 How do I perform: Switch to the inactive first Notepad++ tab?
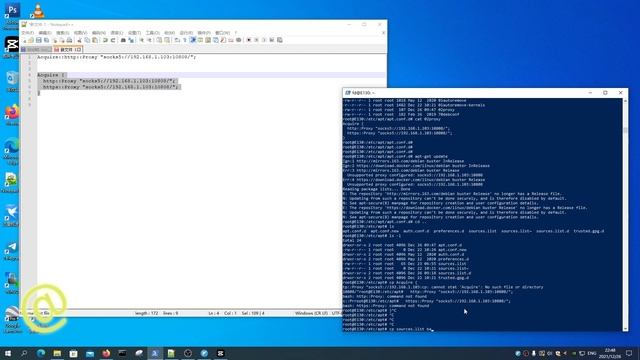(x=37, y=49)
